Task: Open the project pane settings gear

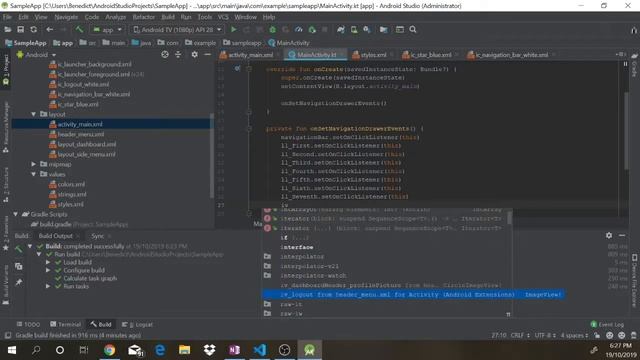Action: 195,54
